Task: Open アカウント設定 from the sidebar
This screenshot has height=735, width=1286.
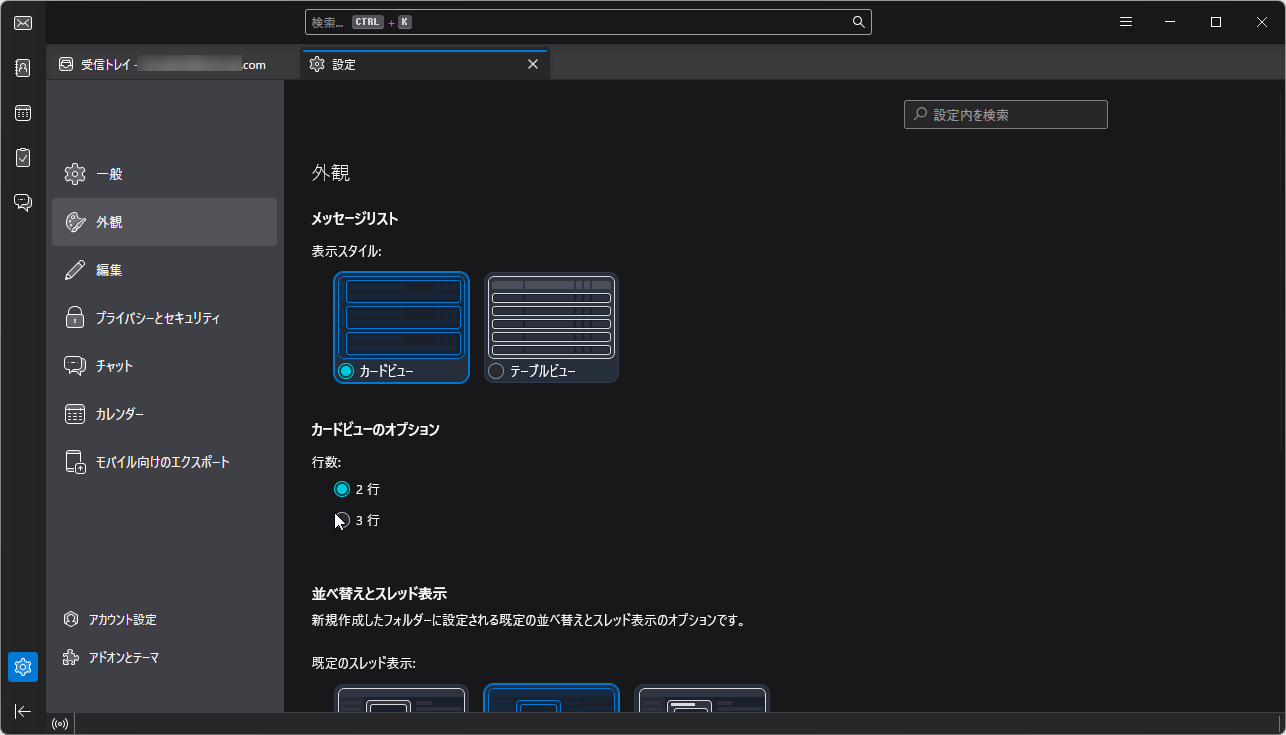Action: 122,619
